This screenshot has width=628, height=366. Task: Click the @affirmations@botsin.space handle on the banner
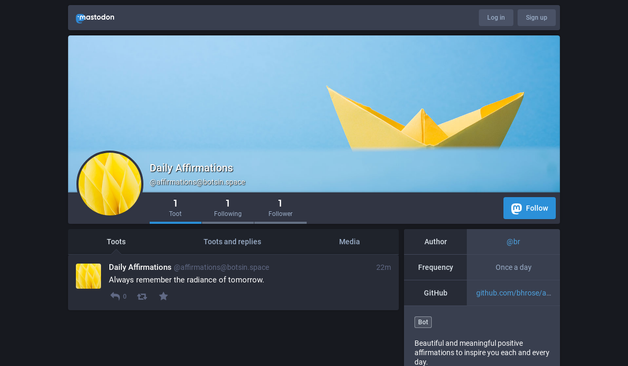(197, 182)
